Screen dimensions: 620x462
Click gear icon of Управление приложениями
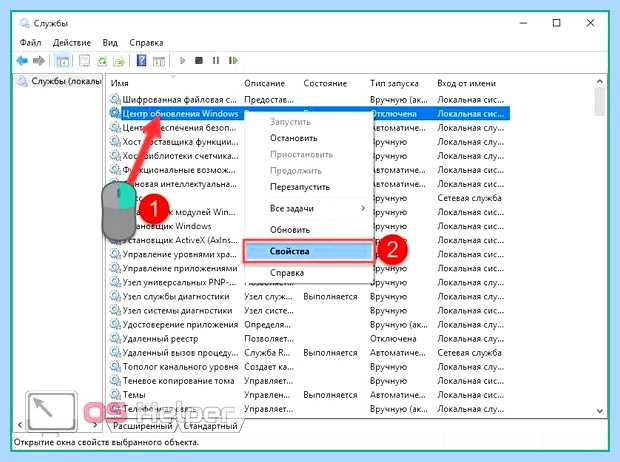pyautogui.click(x=115, y=268)
